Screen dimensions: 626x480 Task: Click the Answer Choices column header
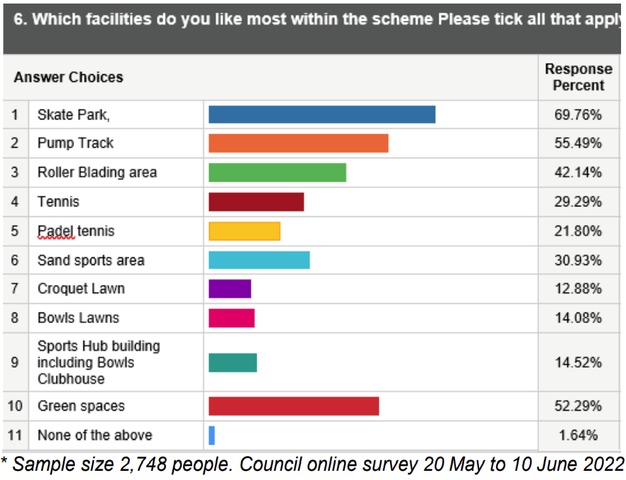69,77
